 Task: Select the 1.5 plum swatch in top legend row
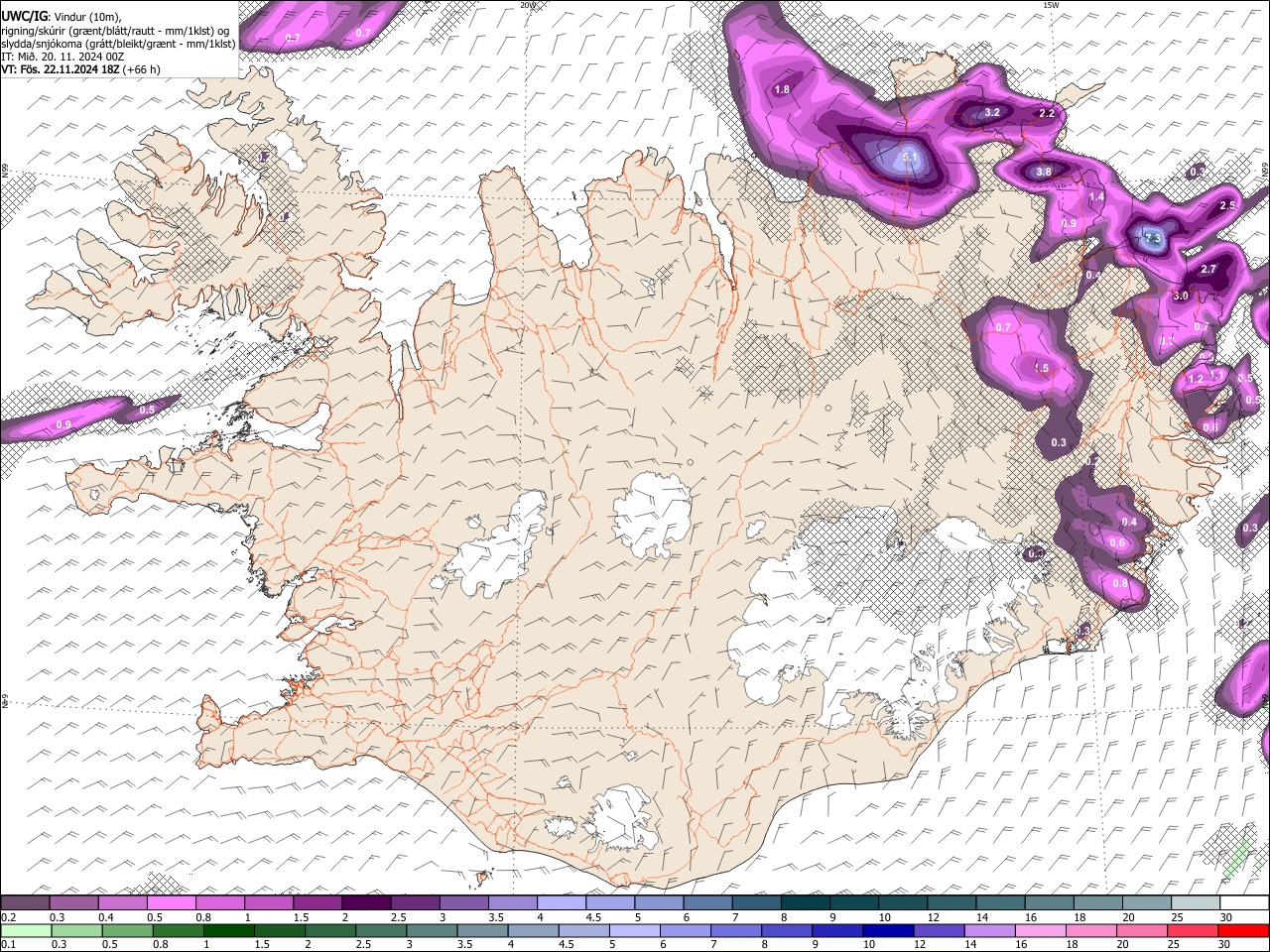point(317,903)
